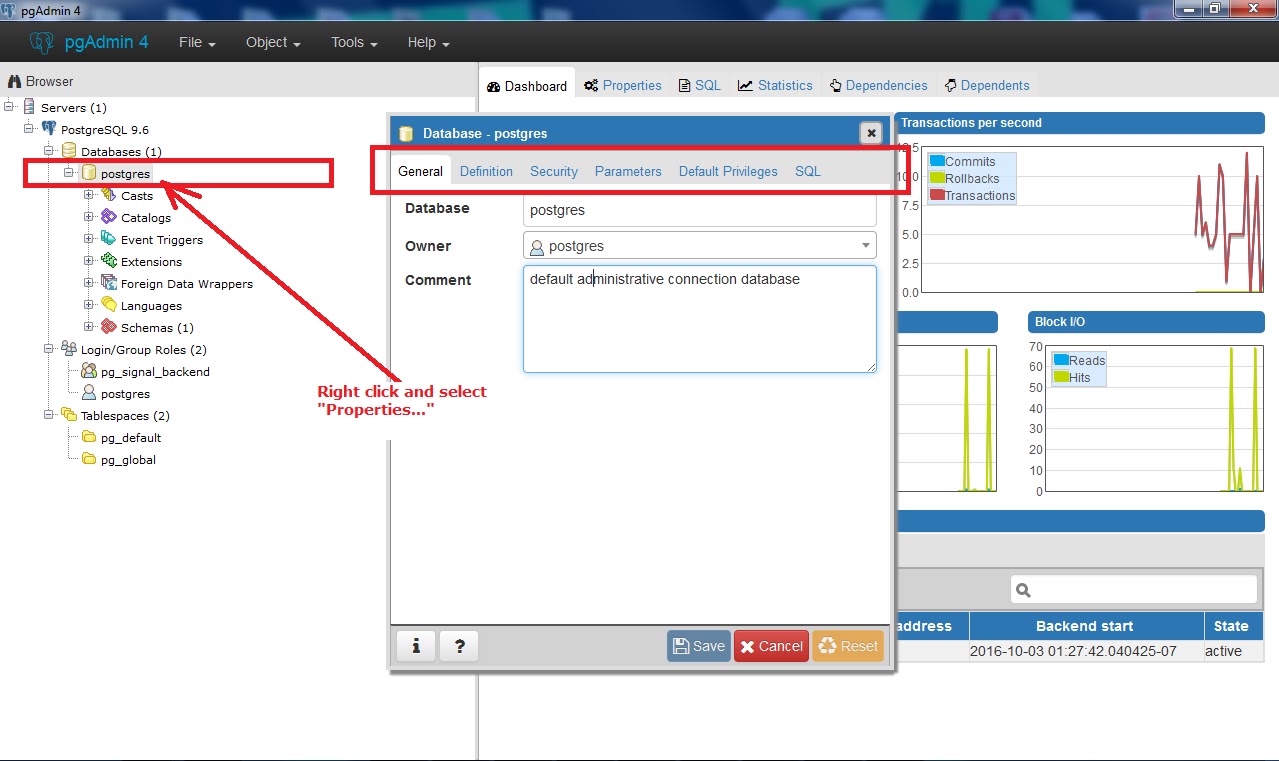Open the info dialog via the i icon
1279x761 pixels.
point(416,646)
